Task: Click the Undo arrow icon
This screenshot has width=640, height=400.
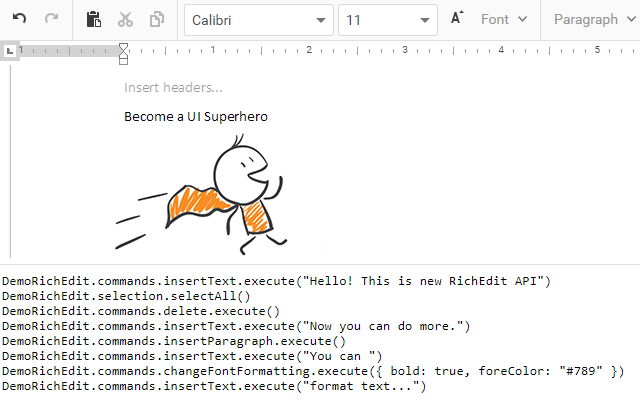Action: [x=20, y=19]
